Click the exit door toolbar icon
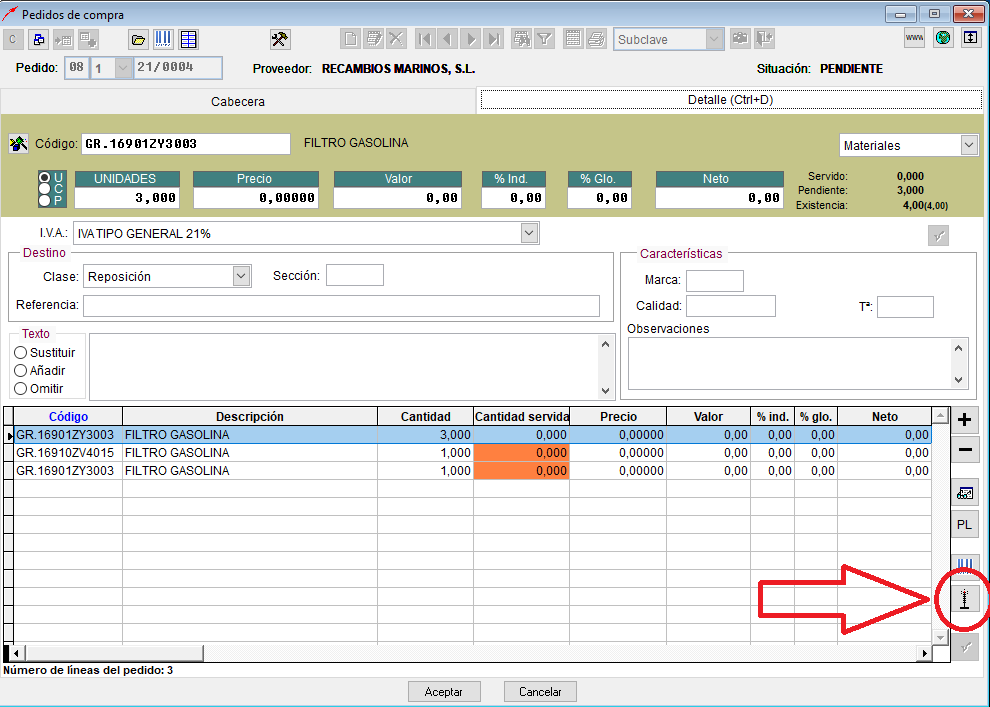This screenshot has width=990, height=707. click(x=765, y=39)
